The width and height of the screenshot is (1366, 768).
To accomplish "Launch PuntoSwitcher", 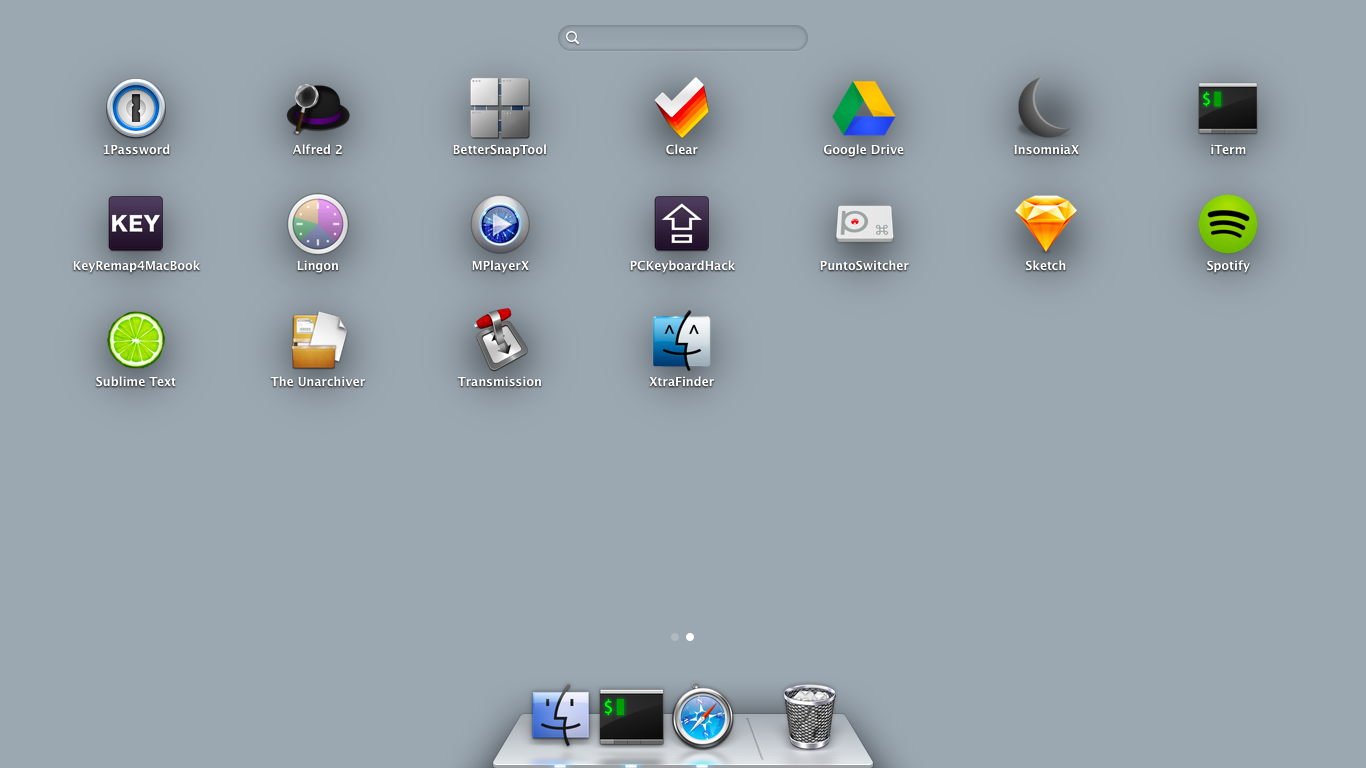I will click(864, 224).
